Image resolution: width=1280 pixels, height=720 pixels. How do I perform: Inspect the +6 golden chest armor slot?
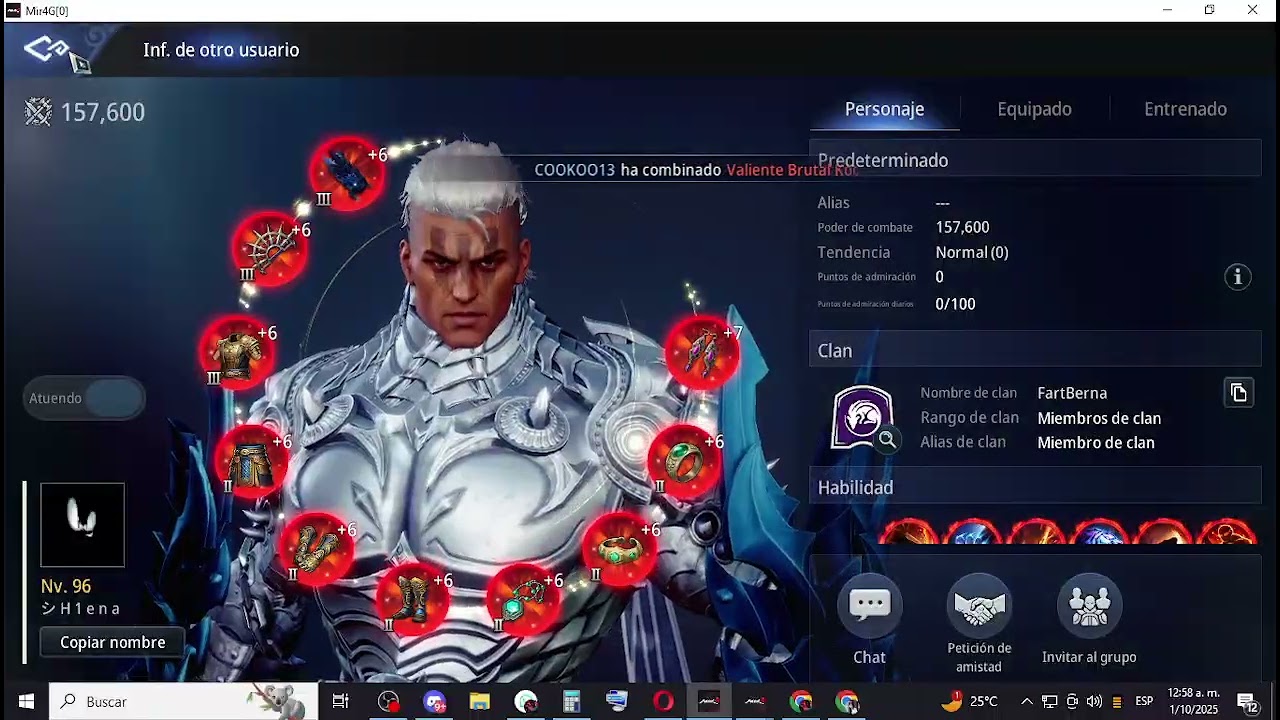point(237,351)
